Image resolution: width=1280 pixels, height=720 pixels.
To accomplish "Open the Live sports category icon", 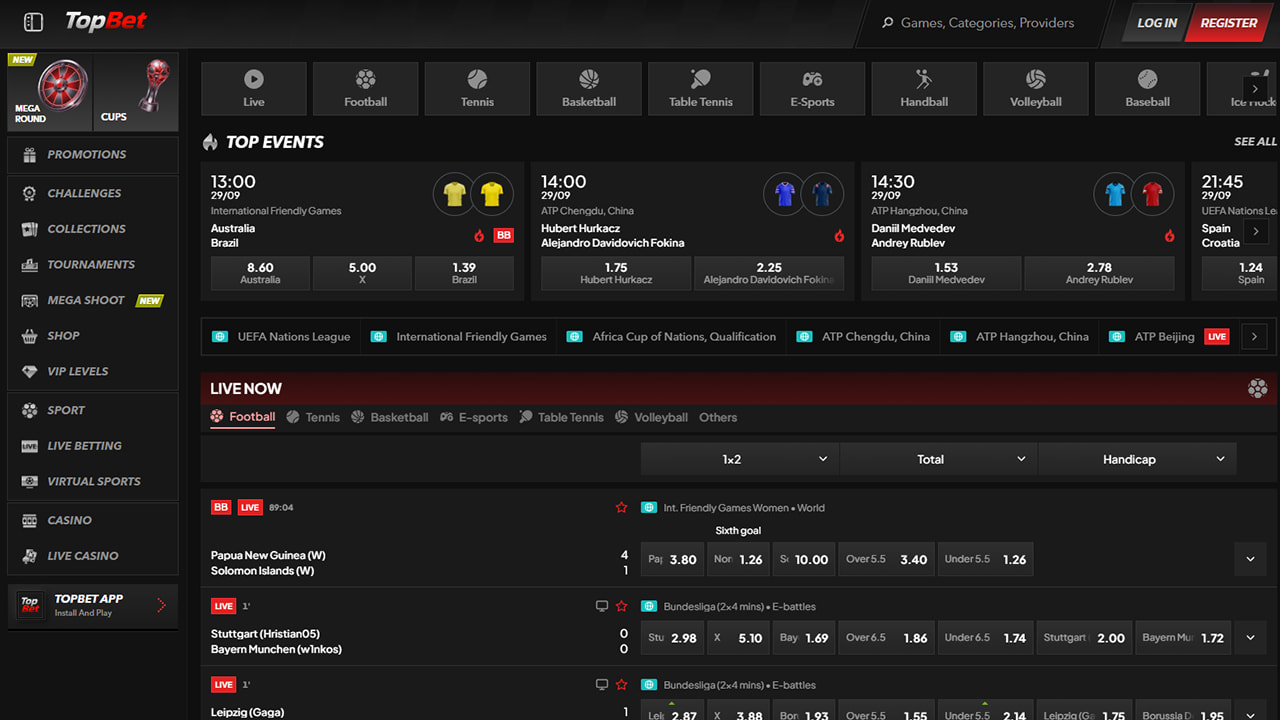I will point(254,89).
